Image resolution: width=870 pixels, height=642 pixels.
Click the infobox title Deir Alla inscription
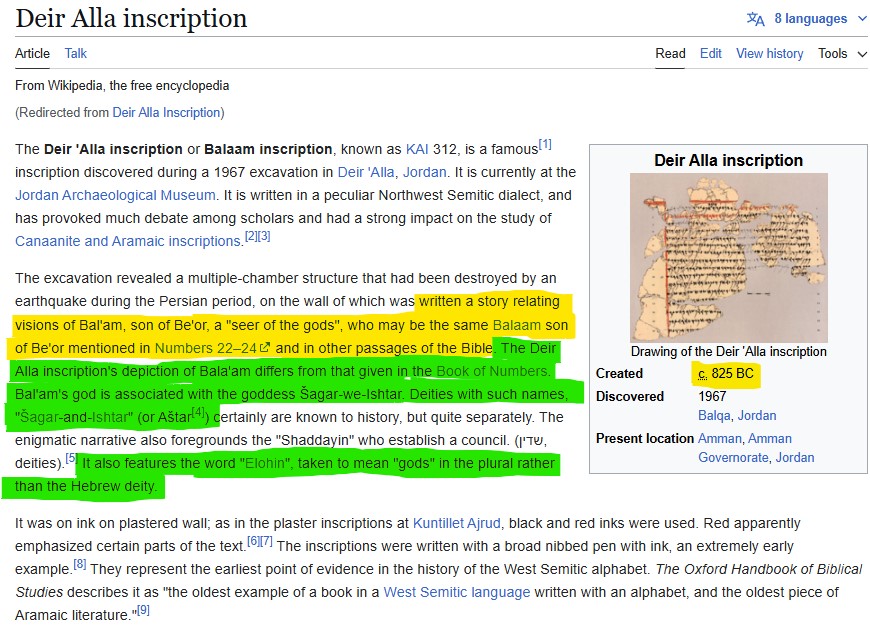point(729,160)
